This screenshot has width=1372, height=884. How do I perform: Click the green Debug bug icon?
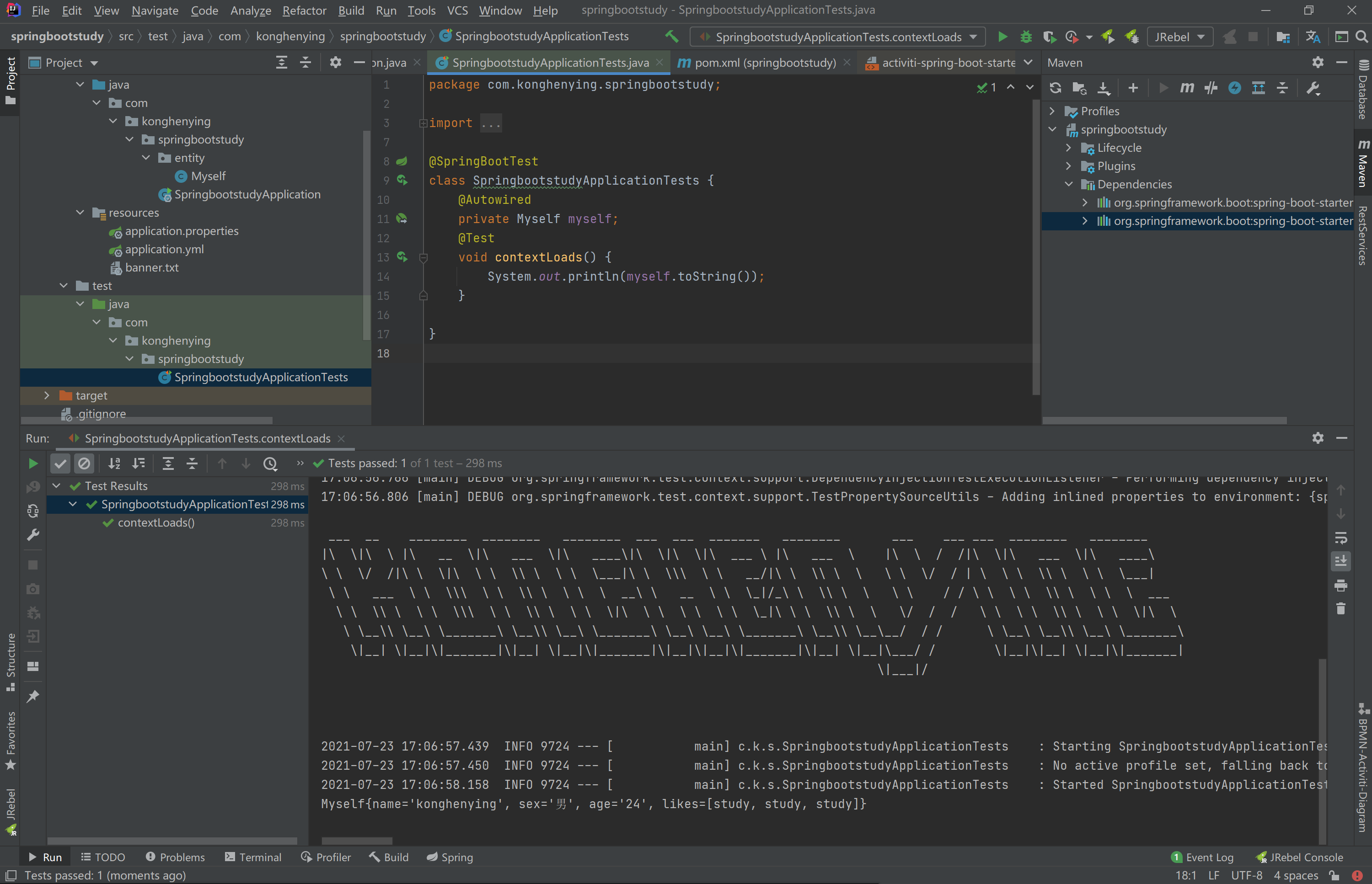coord(1026,37)
